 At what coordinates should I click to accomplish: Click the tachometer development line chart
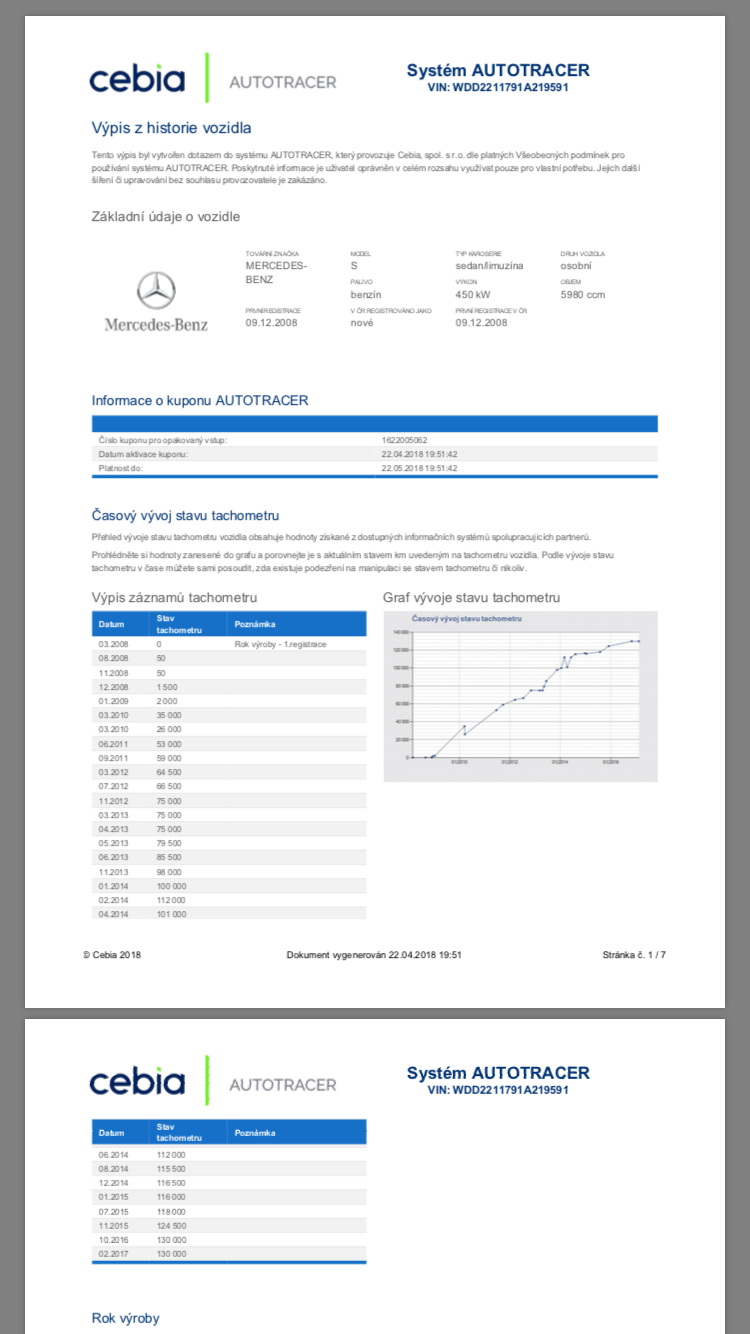point(520,695)
